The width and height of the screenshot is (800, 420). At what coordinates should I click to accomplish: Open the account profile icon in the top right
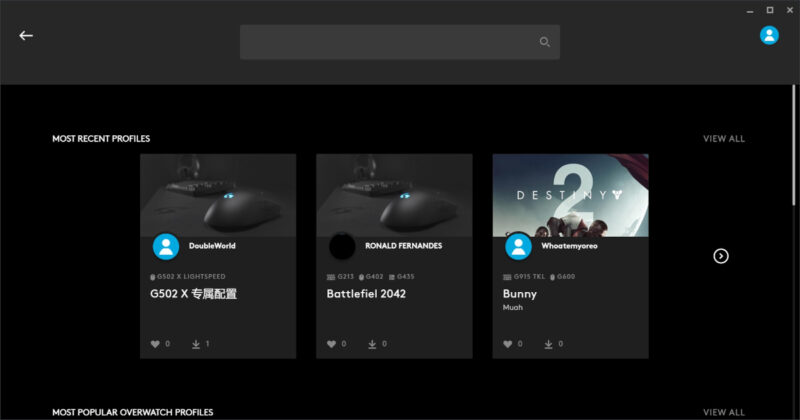click(769, 35)
